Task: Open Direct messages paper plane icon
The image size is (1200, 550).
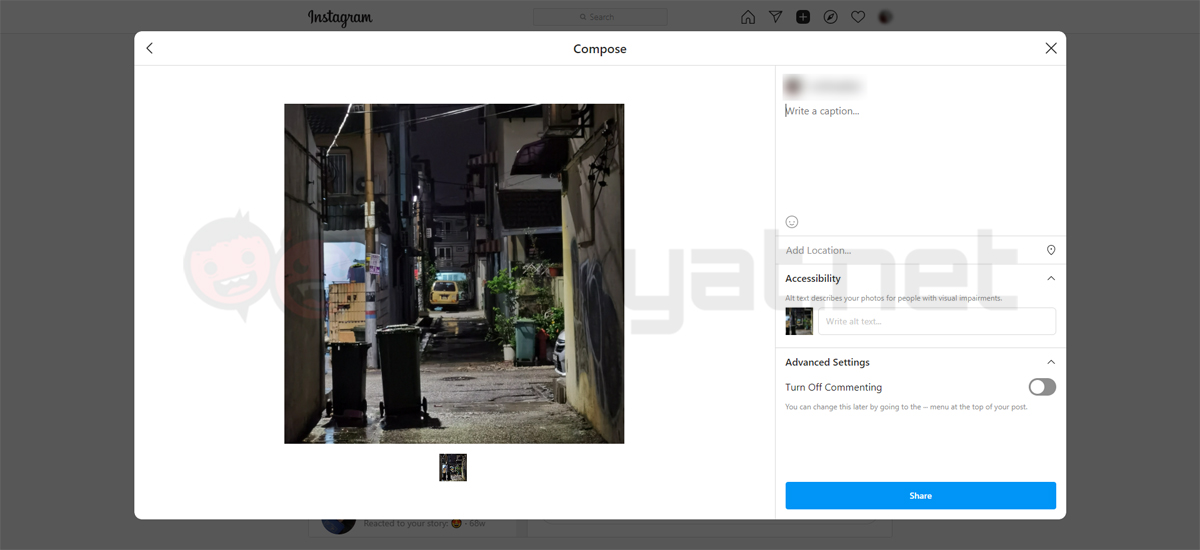Action: point(775,17)
